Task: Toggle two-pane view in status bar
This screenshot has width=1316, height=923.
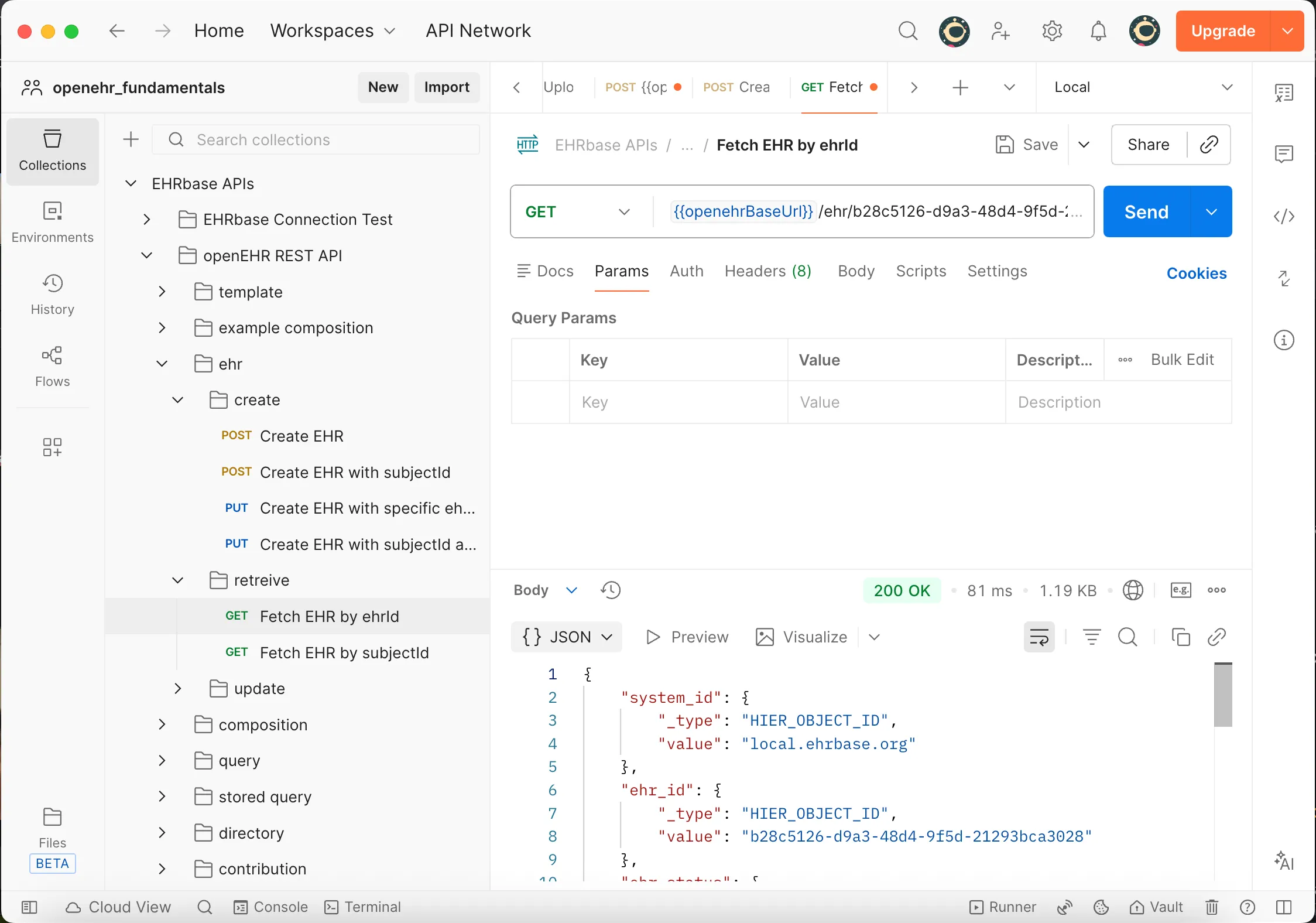Action: pyautogui.click(x=1283, y=907)
